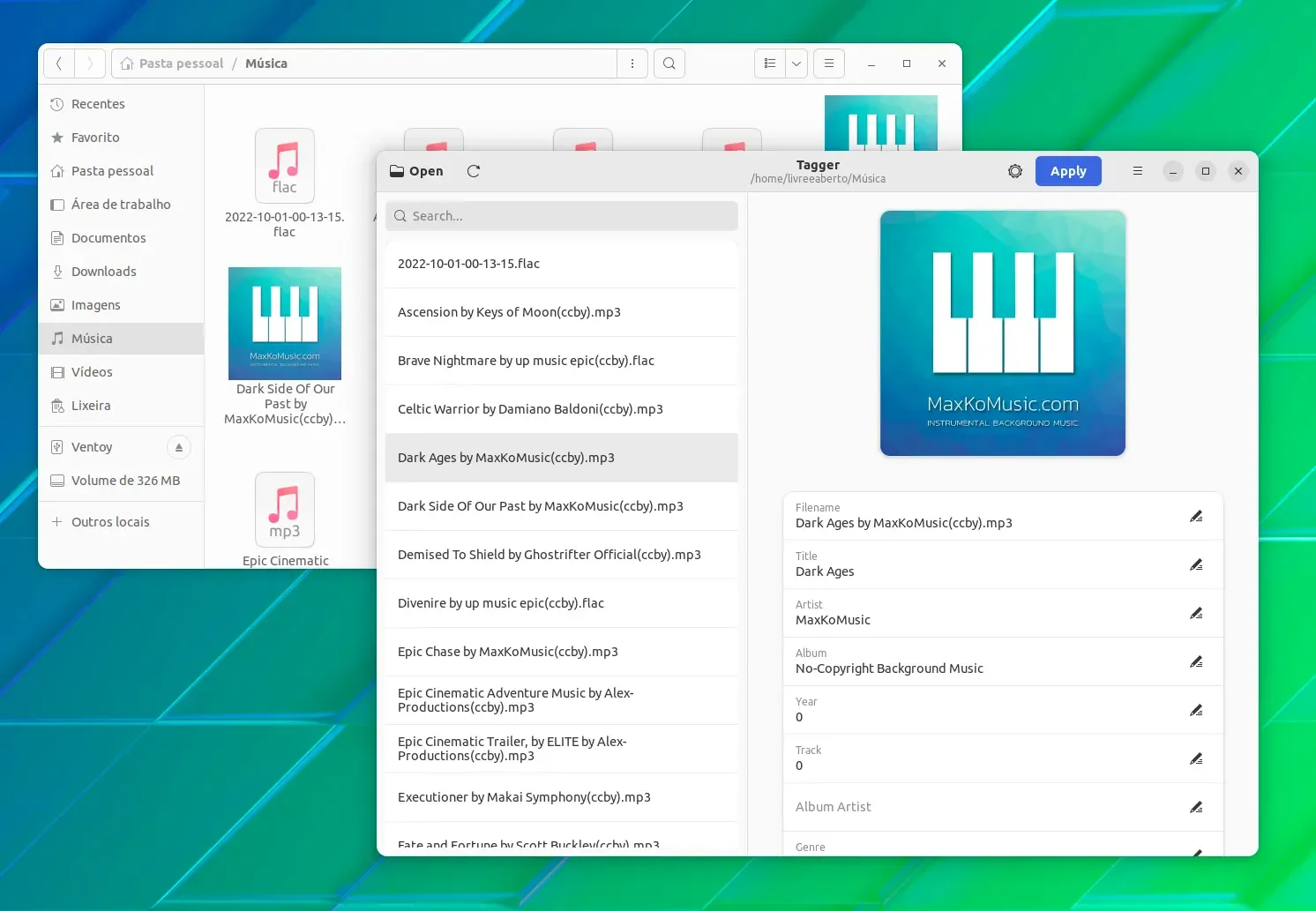Edit the Album Artist field with its pencil icon
This screenshot has width=1316, height=911.
click(x=1196, y=807)
